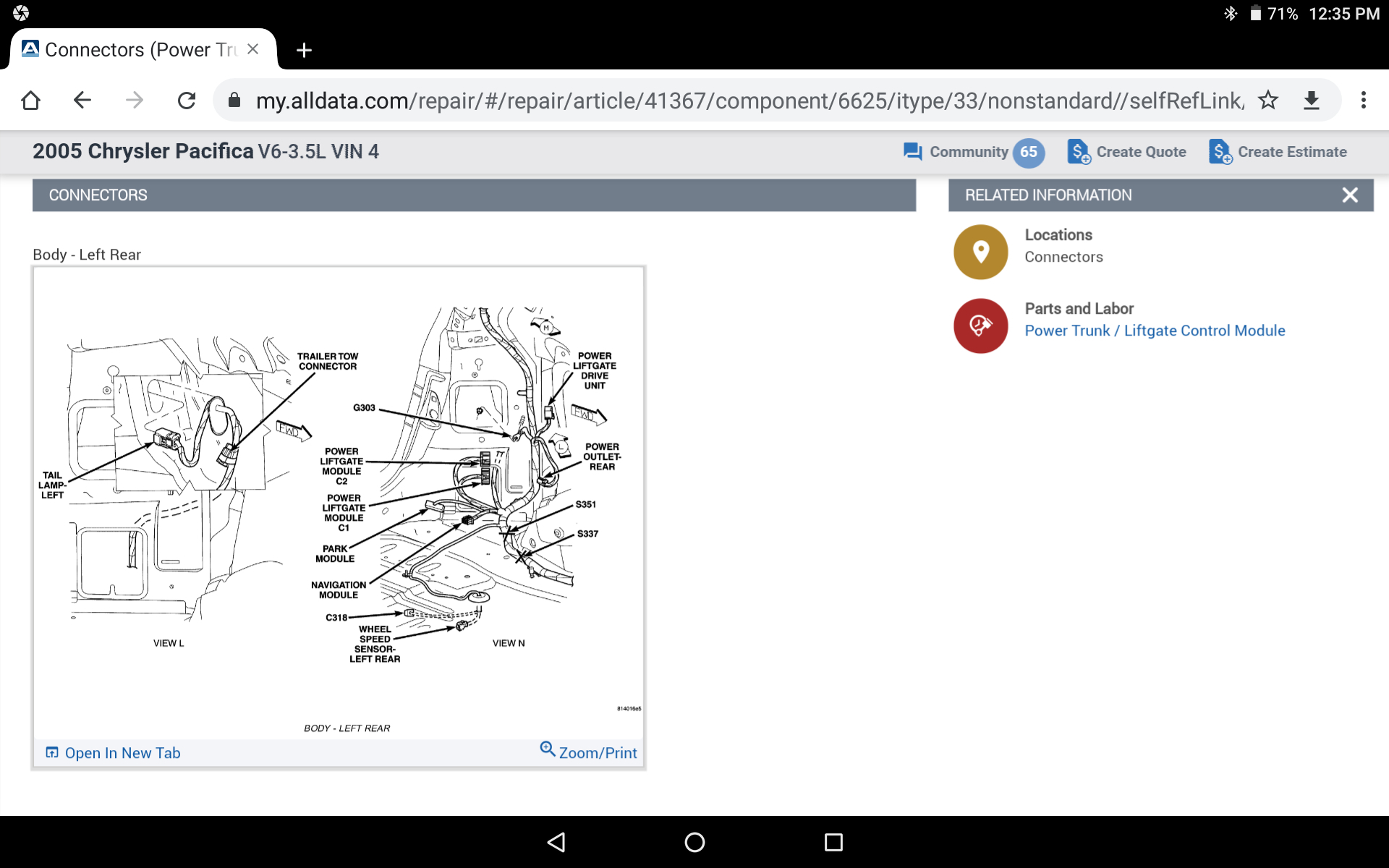
Task: Click Open In New Tab link
Action: [x=114, y=753]
